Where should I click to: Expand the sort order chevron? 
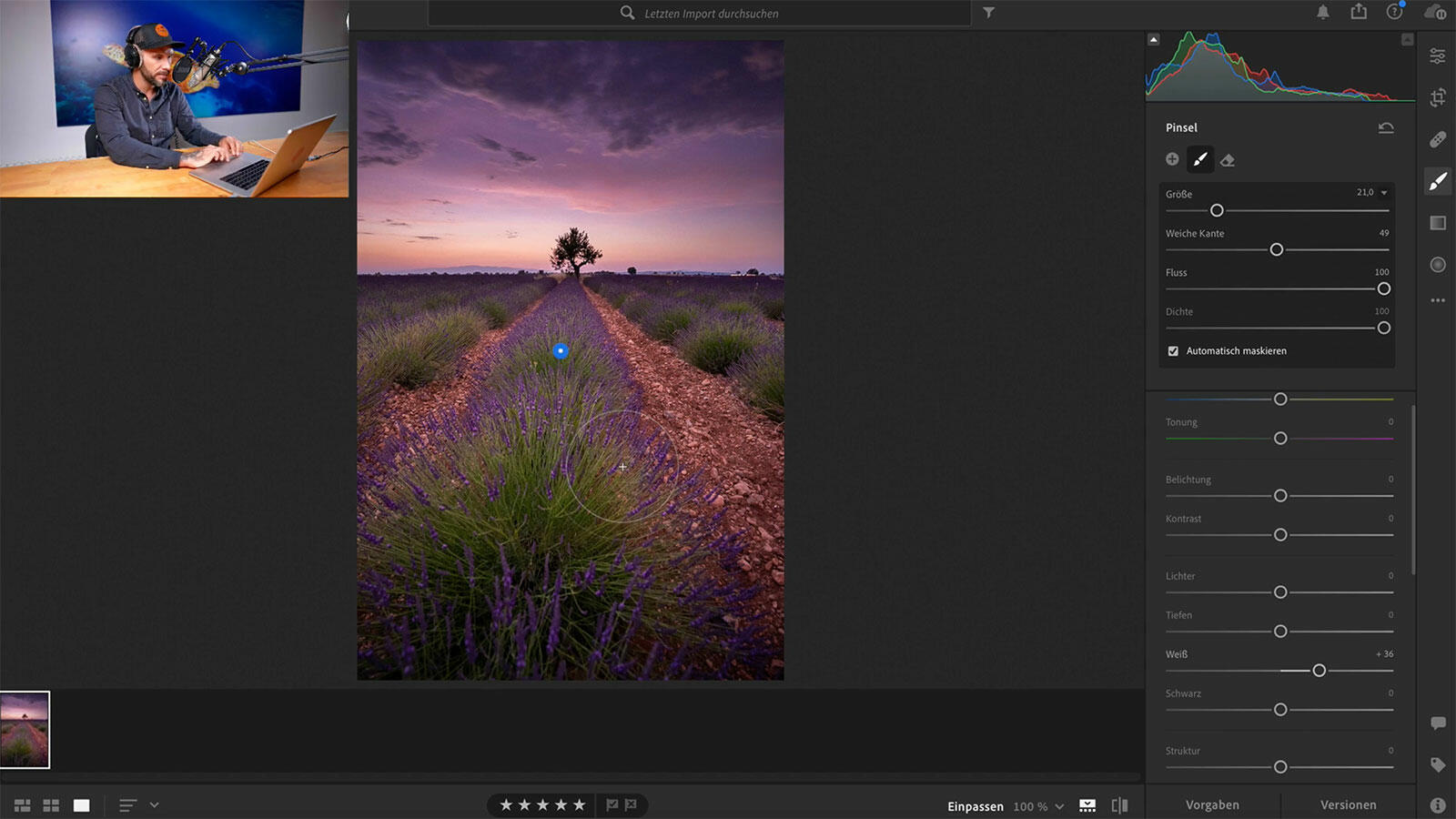tap(154, 805)
